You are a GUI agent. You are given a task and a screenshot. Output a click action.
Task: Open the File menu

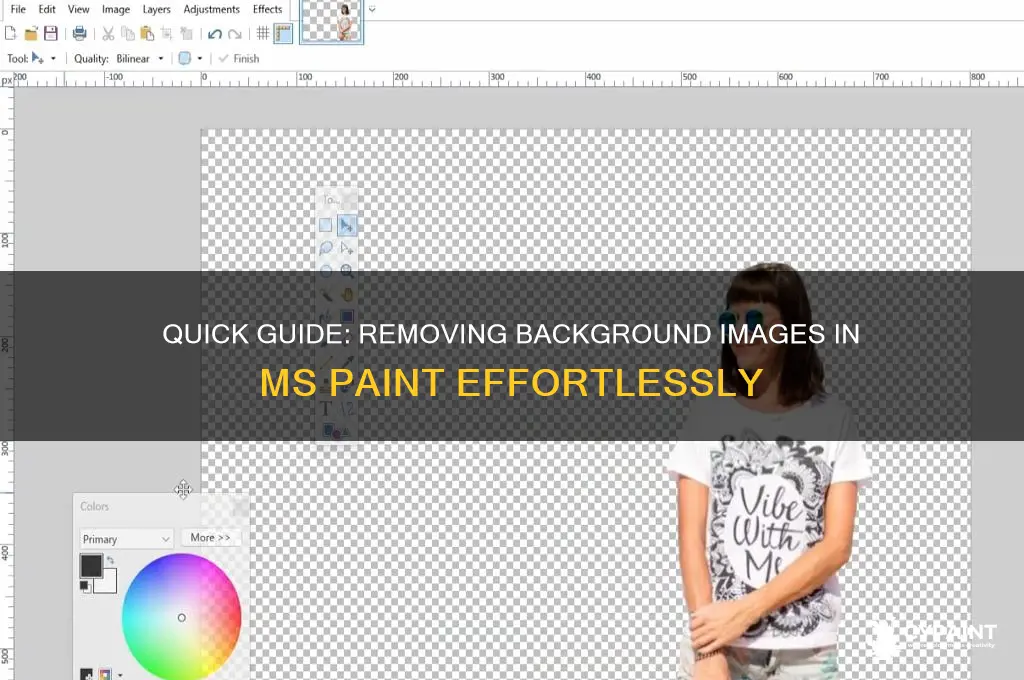tap(18, 9)
